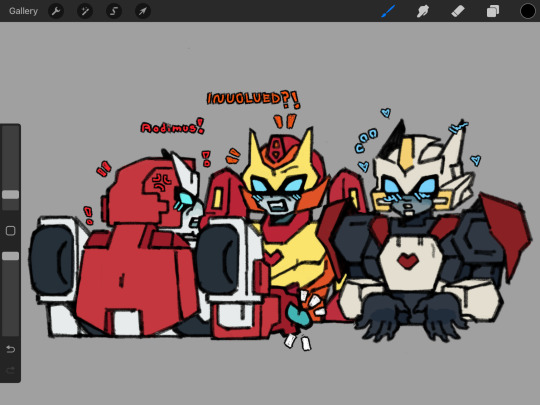Return to the Gallery

[23, 11]
